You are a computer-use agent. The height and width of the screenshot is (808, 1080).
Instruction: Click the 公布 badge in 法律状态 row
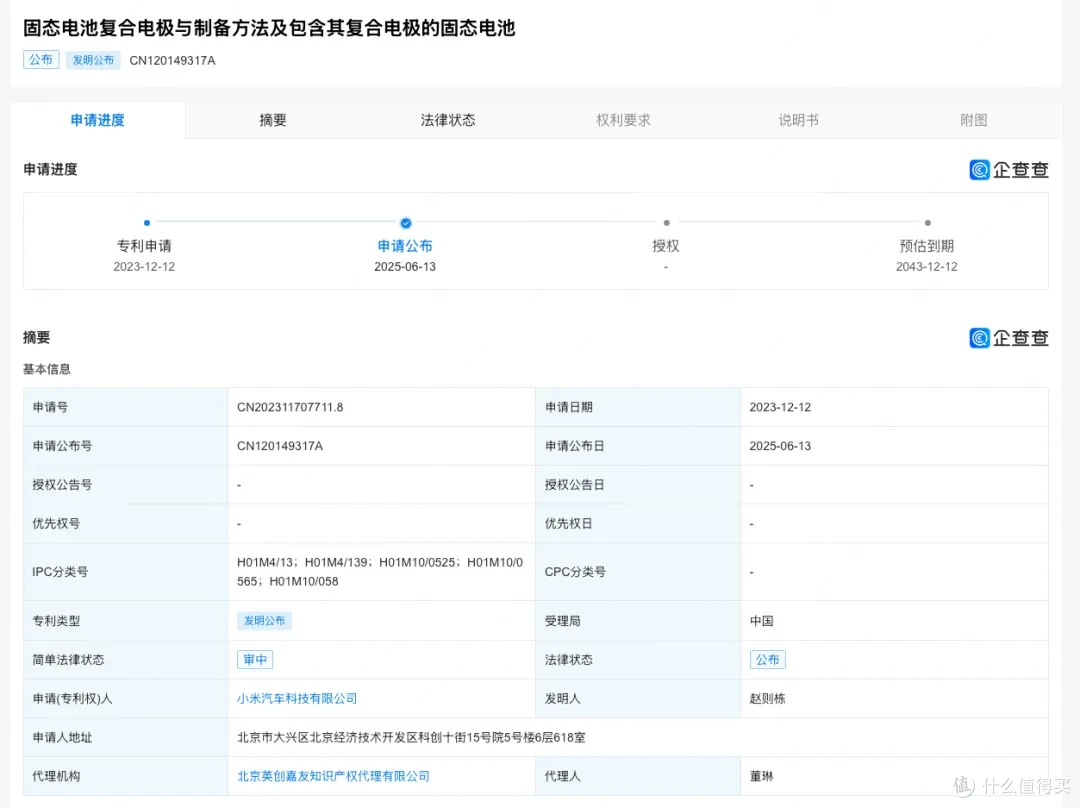click(767, 660)
